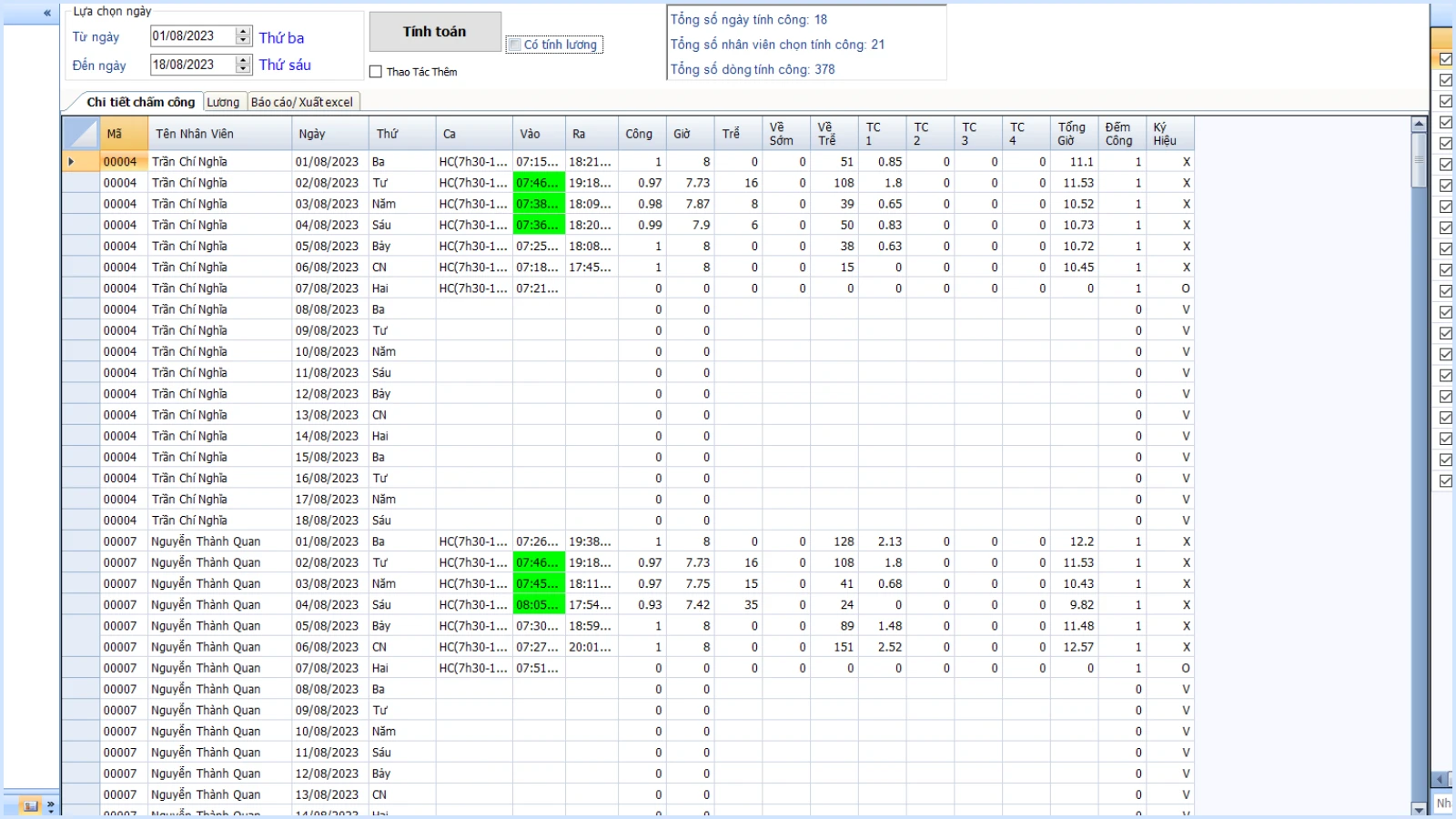1456x819 pixels.
Task: Collapse the left navigation pane with the double-arrow
Action: pos(47,13)
